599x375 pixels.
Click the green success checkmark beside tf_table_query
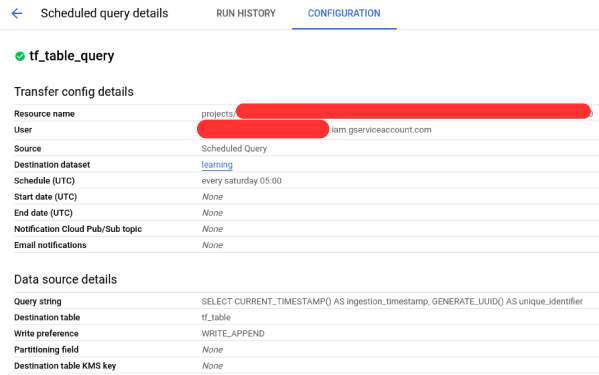tap(20, 57)
